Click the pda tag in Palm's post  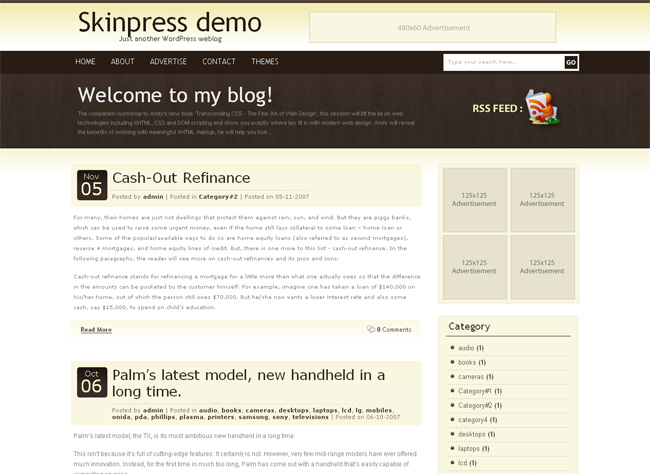(141, 417)
